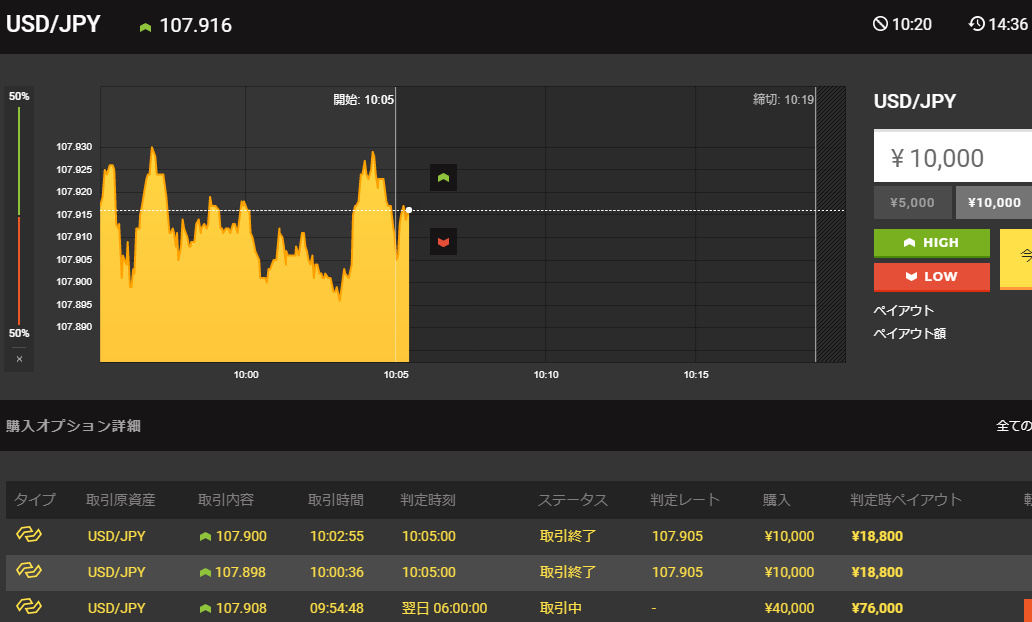Select the ¥5,000 amount preset
Viewport: 1032px width, 622px height.
(912, 203)
